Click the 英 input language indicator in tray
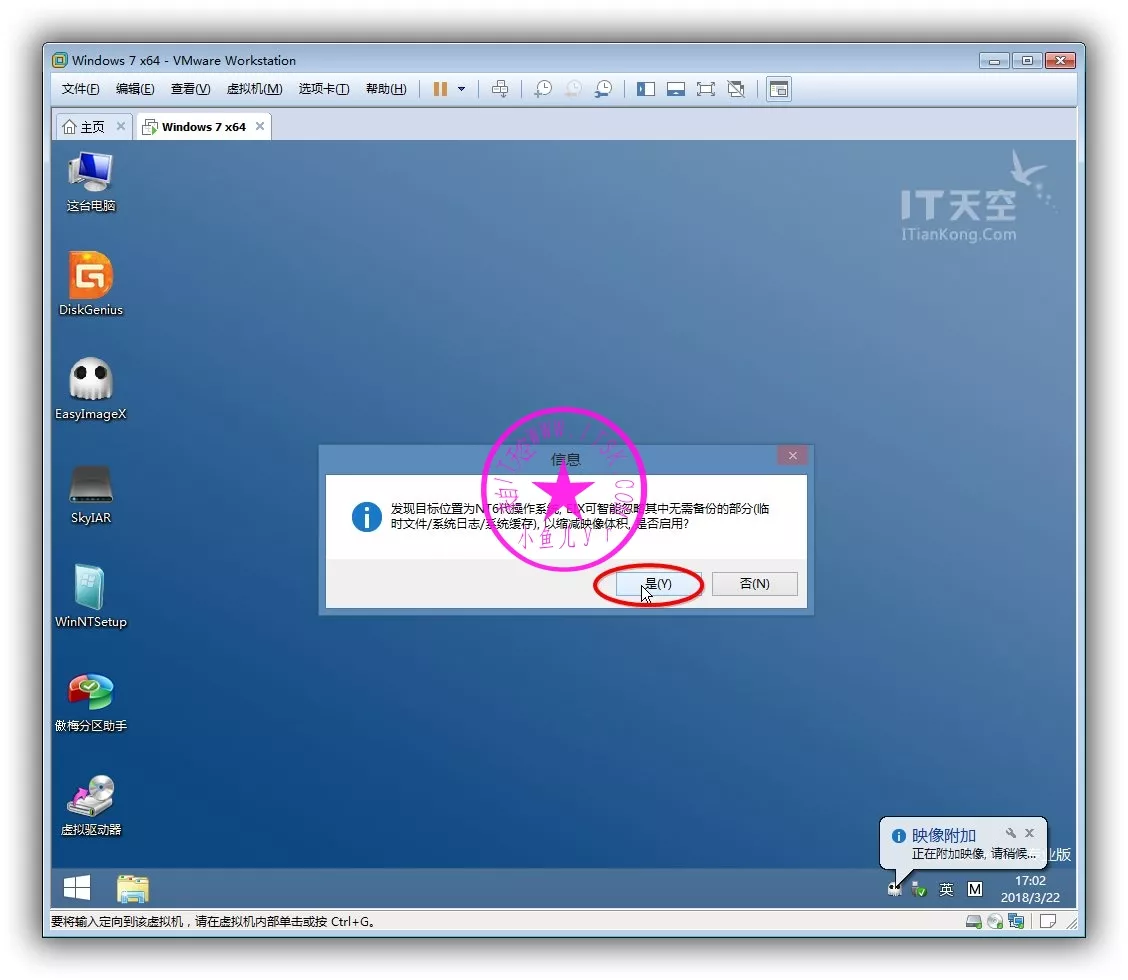1128x980 pixels. (x=946, y=889)
